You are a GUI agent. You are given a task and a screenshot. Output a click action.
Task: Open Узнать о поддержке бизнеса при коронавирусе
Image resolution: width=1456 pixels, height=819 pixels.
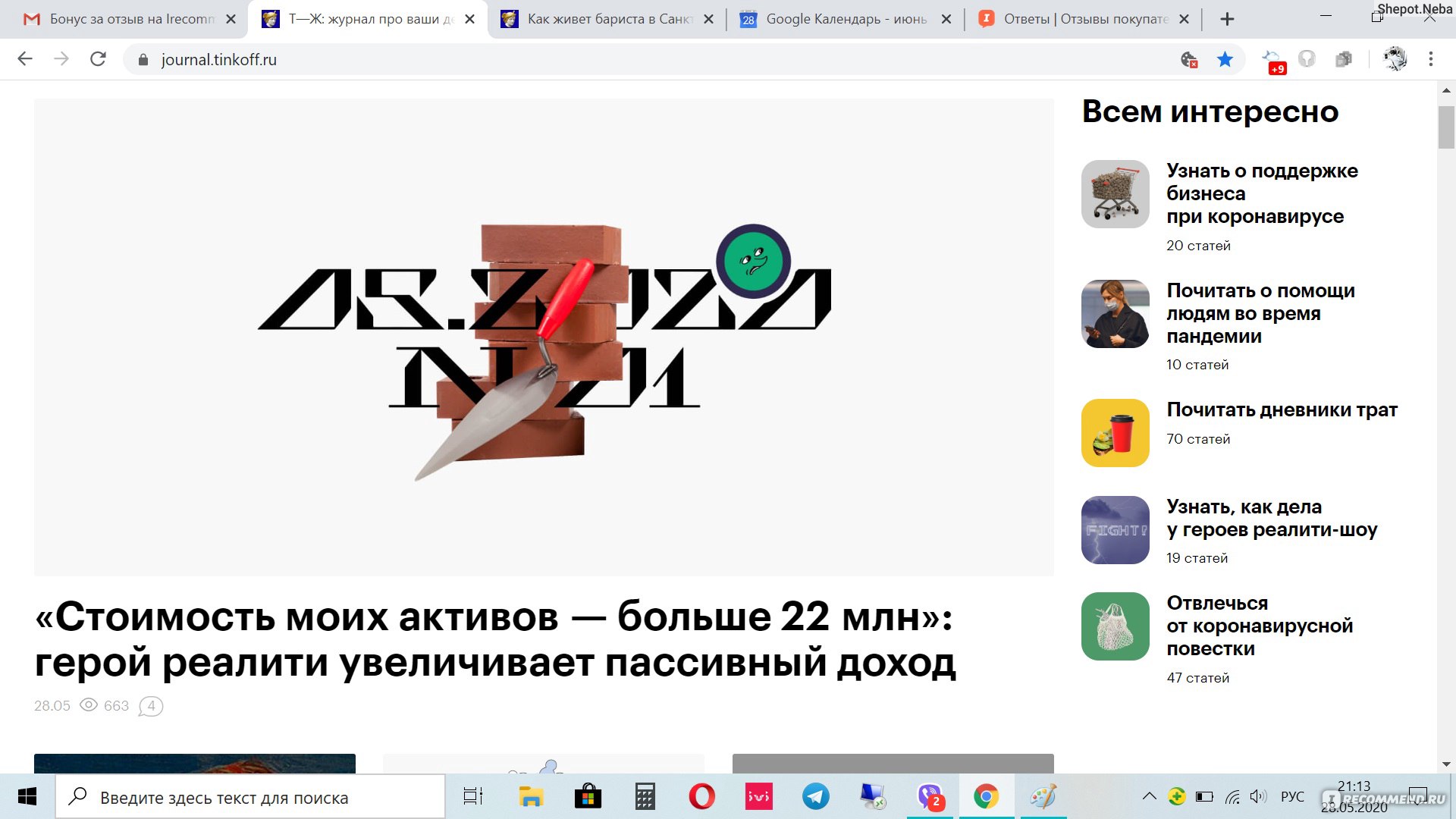(x=1262, y=193)
